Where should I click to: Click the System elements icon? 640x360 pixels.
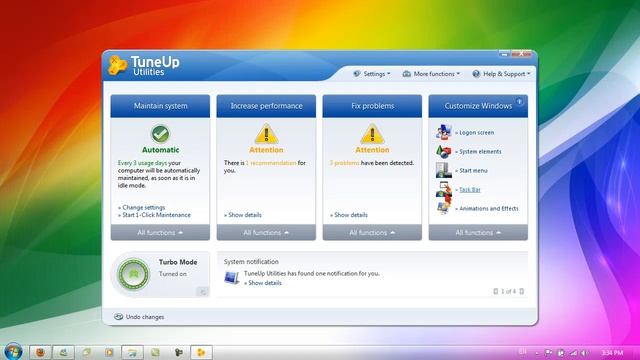443,151
